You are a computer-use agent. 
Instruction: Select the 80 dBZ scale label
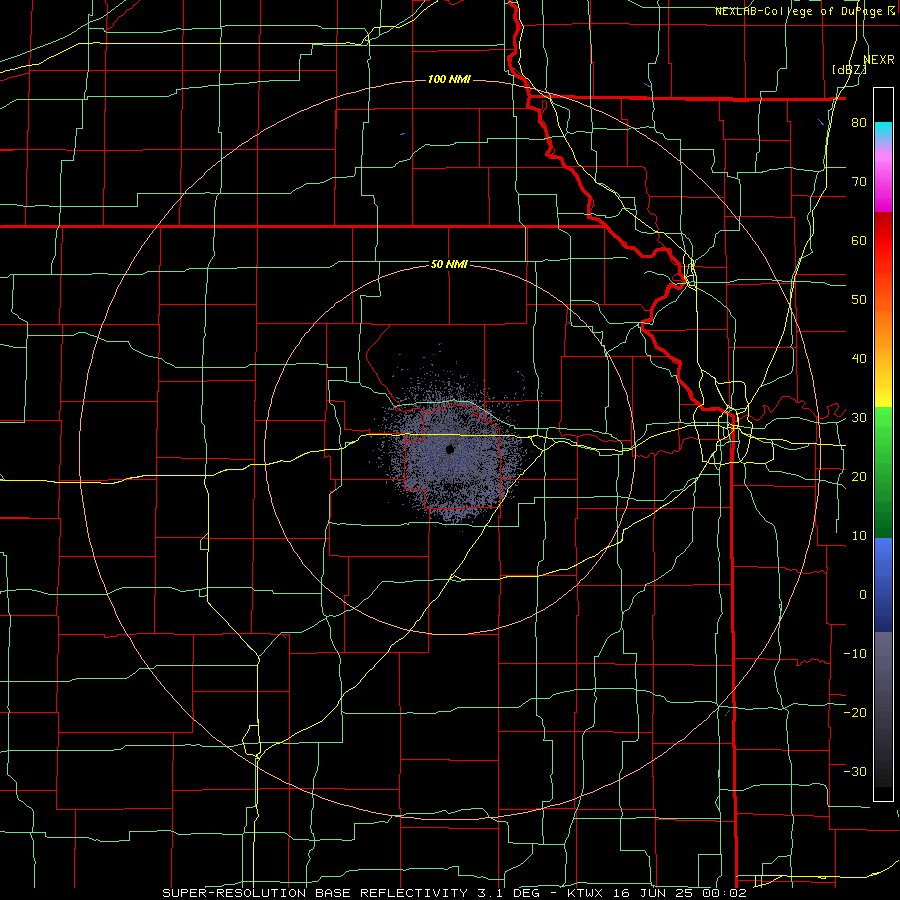tap(859, 122)
